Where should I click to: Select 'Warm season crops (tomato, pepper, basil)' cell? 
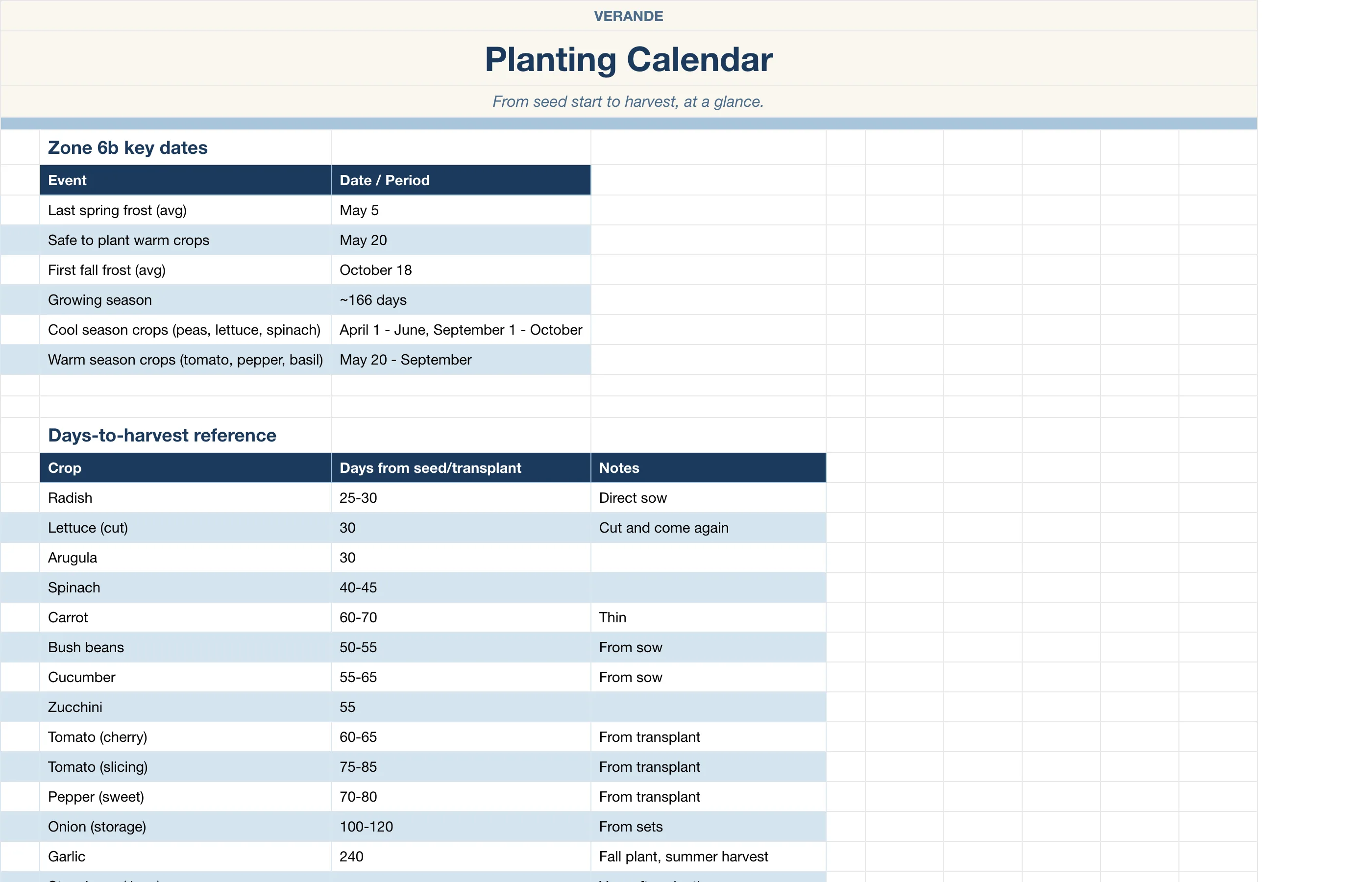click(x=185, y=360)
